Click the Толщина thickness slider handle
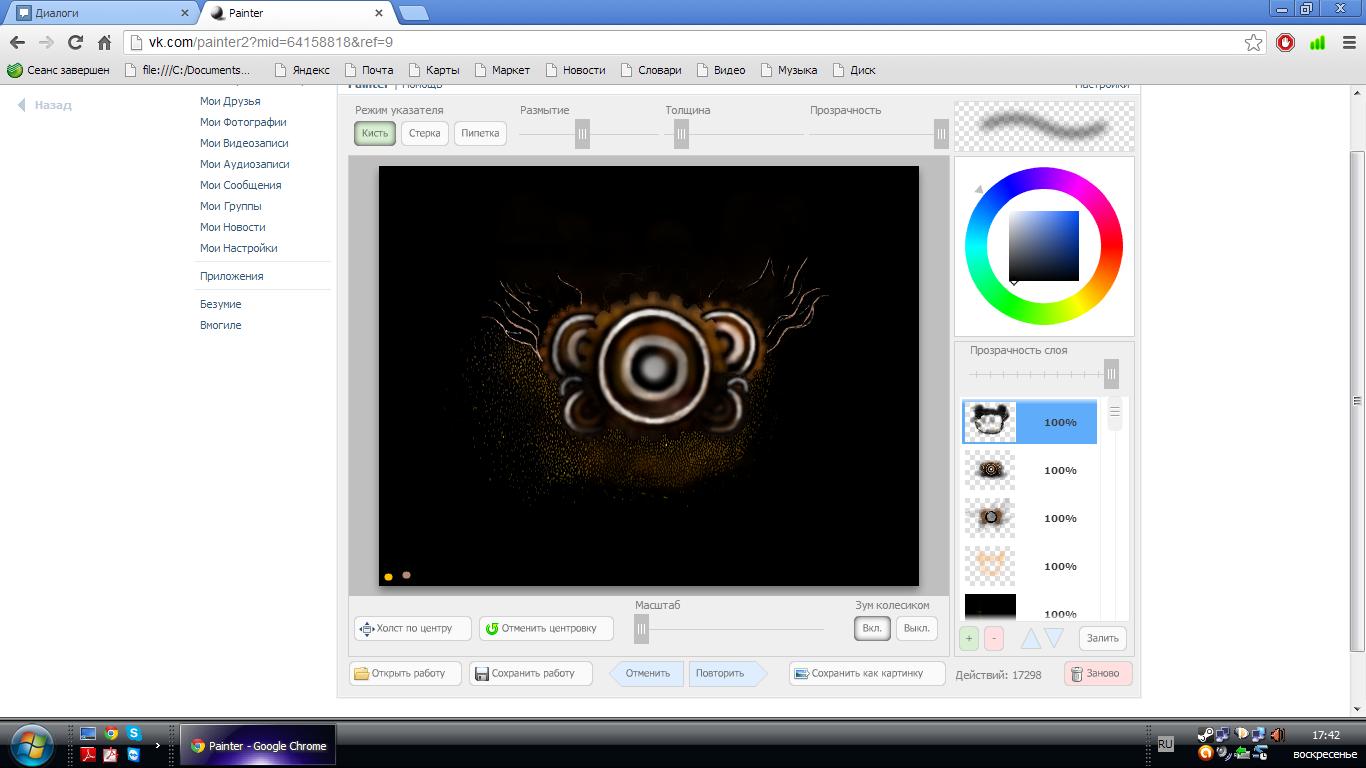The image size is (1366, 768). pos(681,133)
